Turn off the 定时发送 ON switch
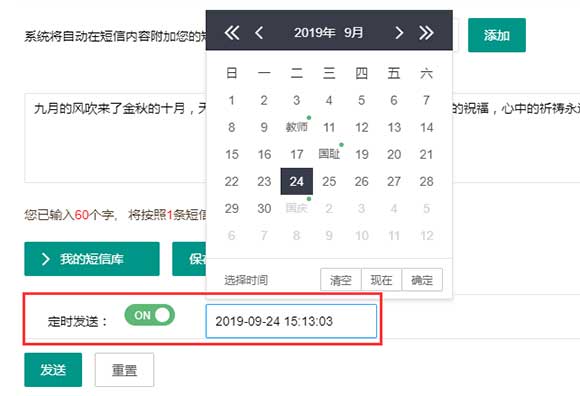Image resolution: width=580 pixels, height=396 pixels. [x=149, y=315]
